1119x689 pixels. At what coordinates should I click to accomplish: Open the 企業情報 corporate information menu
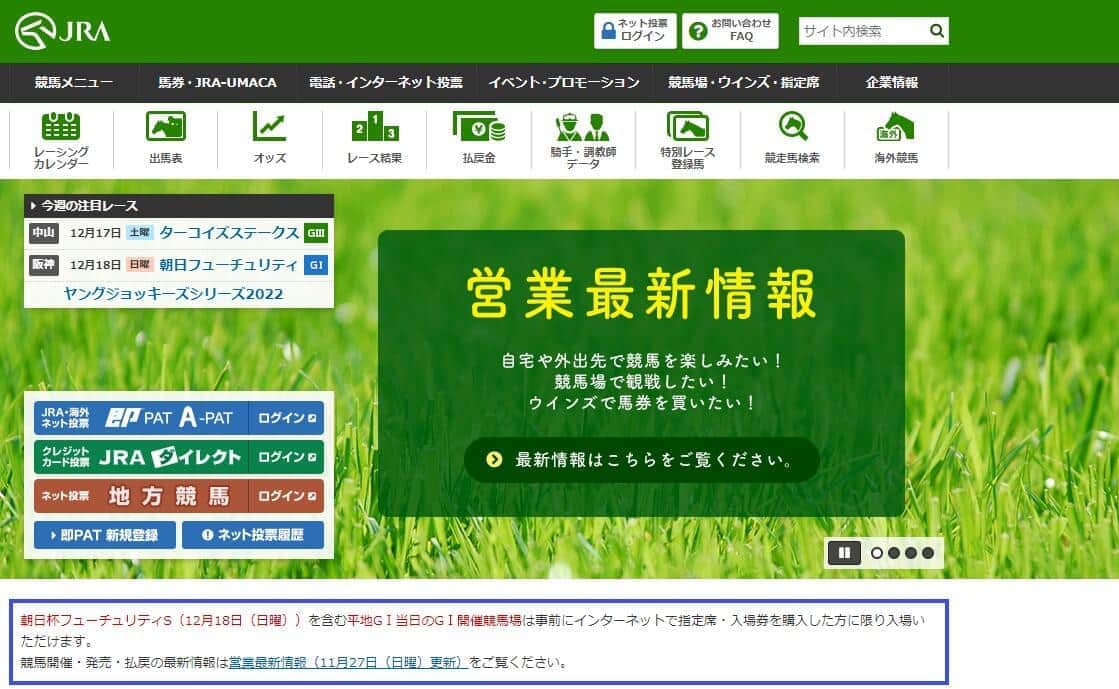coord(892,84)
